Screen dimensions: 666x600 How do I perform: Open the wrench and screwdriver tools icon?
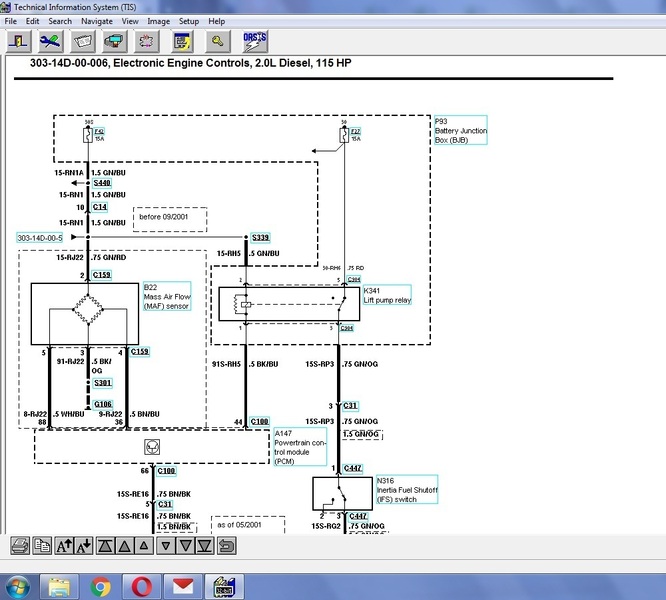(x=50, y=41)
